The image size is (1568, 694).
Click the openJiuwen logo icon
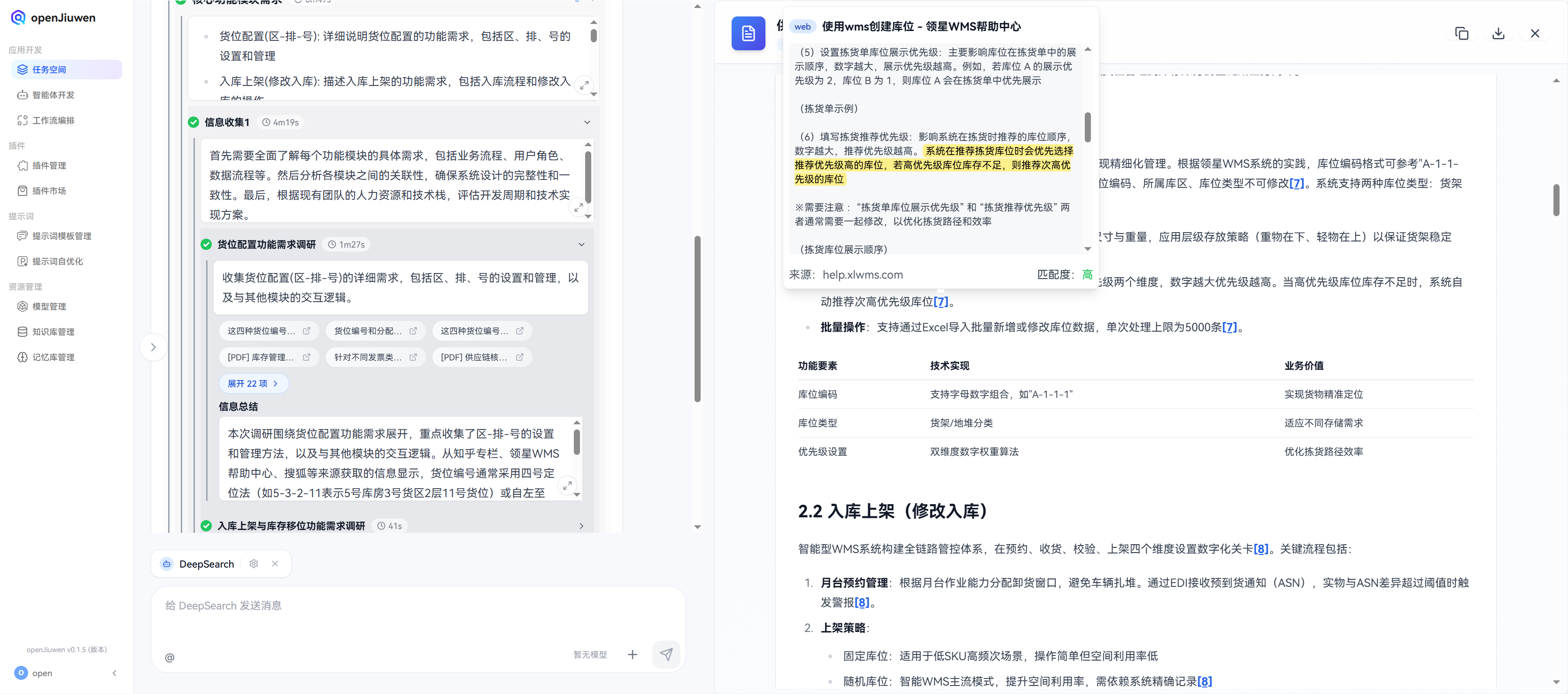pos(18,18)
